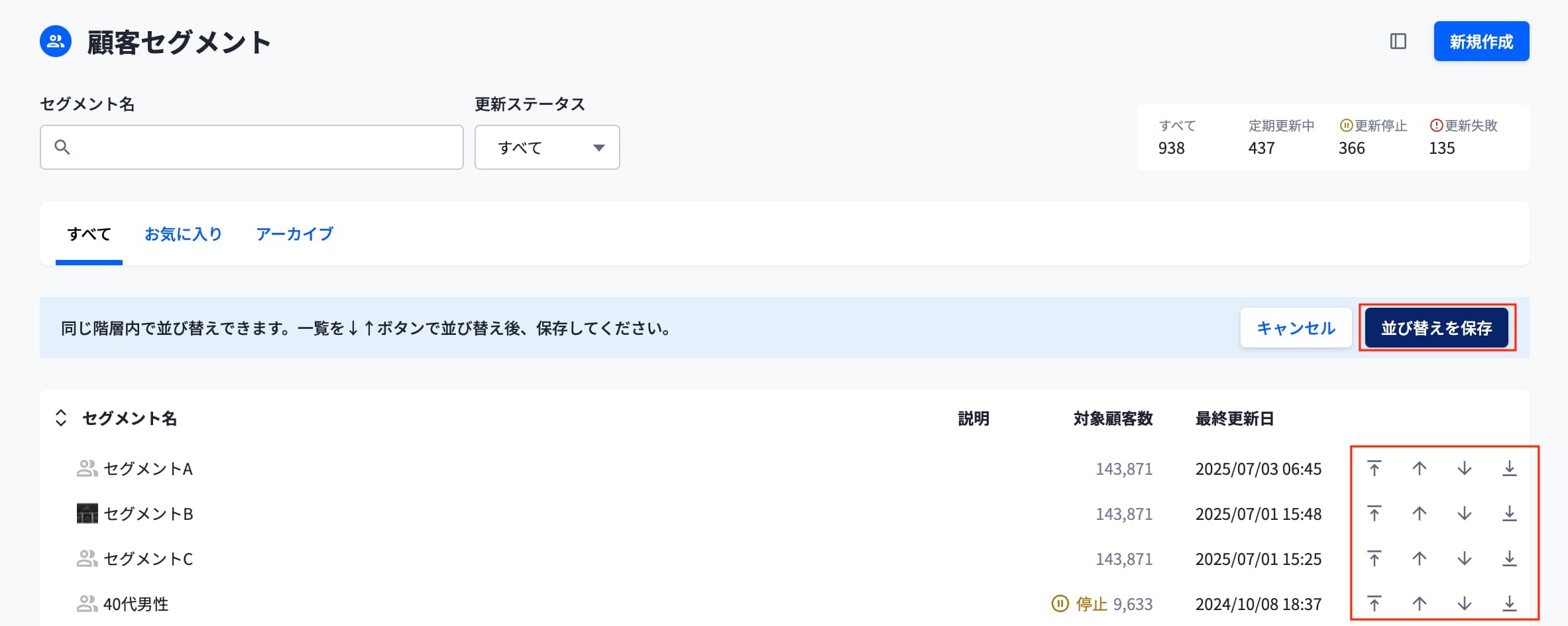Cancel reordering with キャンセル button
1568x626 pixels.
pyautogui.click(x=1296, y=328)
